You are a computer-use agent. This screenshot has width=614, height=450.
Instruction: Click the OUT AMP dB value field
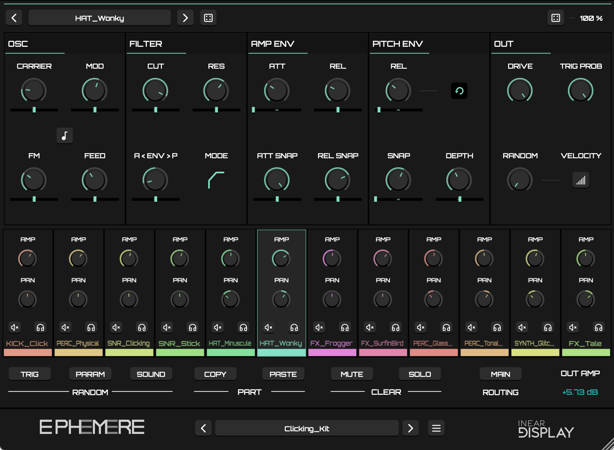(581, 393)
